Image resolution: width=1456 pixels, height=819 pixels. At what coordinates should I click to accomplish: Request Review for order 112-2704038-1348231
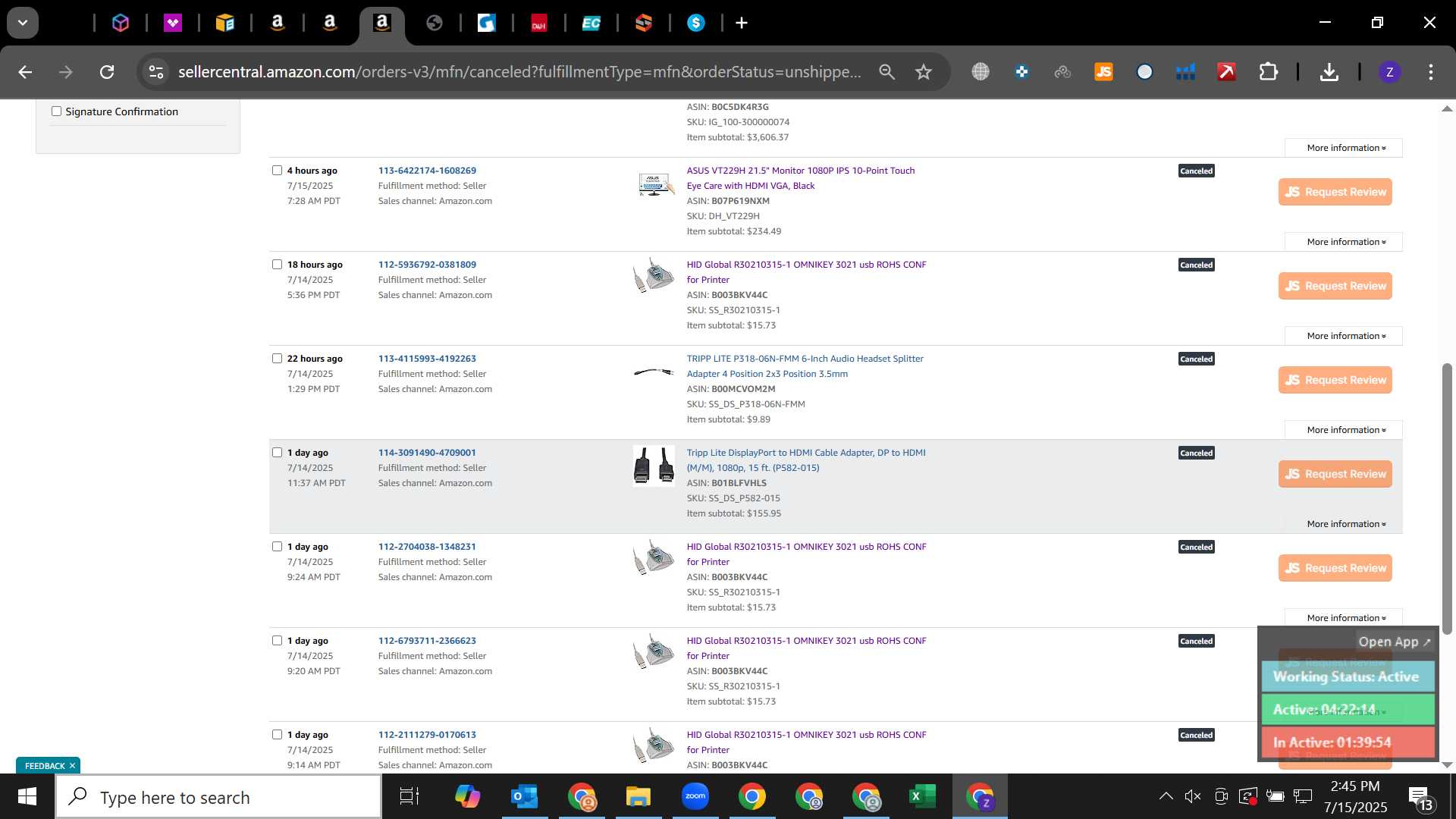[1335, 568]
